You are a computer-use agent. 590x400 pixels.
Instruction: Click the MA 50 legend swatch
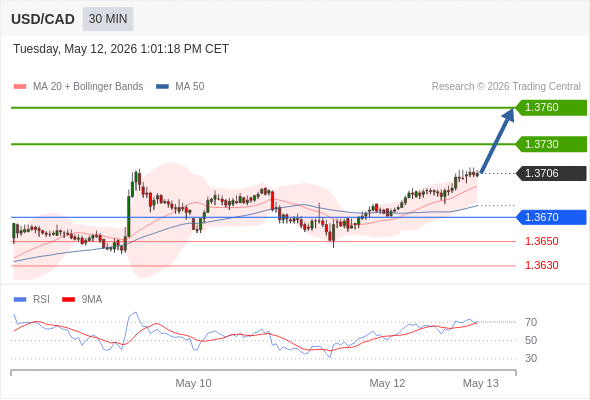pyautogui.click(x=162, y=87)
